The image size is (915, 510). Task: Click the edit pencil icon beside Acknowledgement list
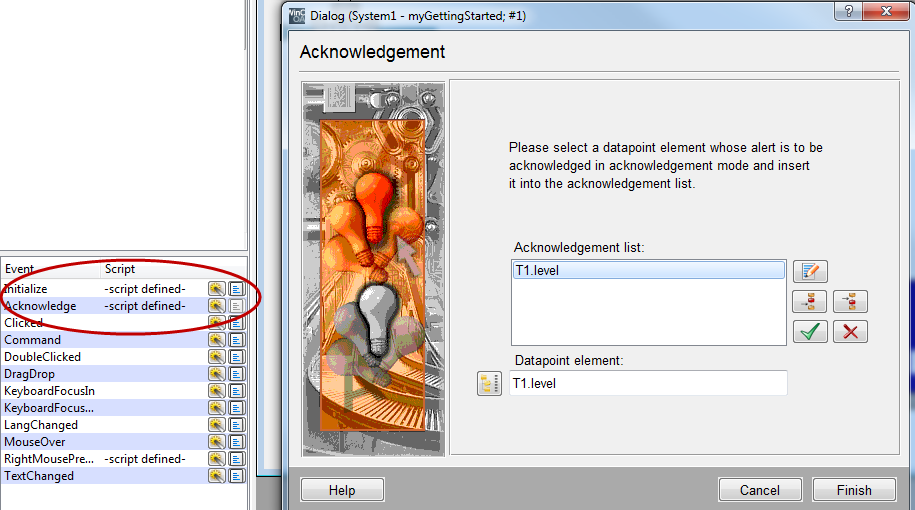pyautogui.click(x=810, y=271)
